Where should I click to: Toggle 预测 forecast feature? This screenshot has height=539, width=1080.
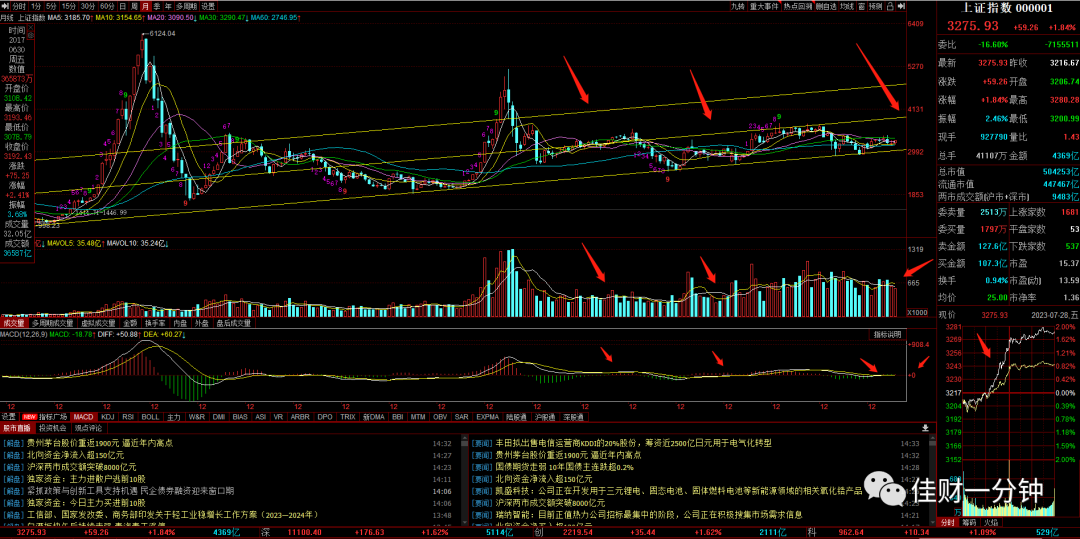[875, 6]
